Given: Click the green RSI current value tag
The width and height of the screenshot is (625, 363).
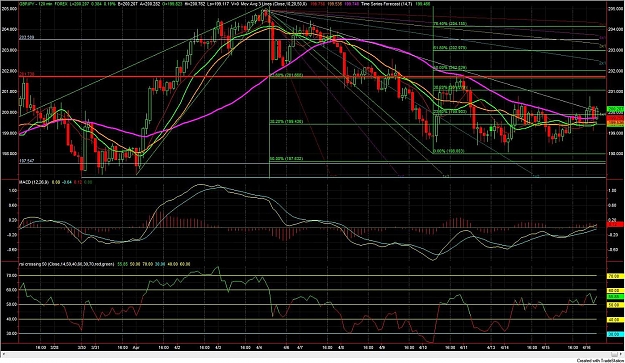Looking at the screenshot, I should [x=615, y=297].
